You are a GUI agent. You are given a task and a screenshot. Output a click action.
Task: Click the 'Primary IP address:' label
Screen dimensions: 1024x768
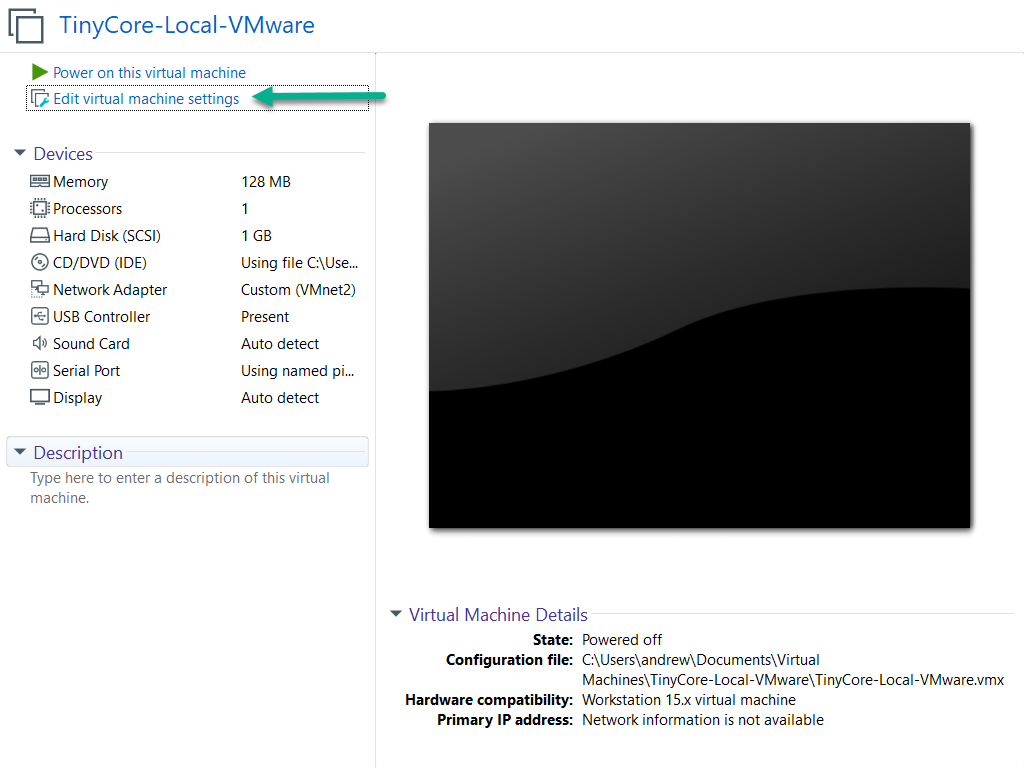point(505,720)
